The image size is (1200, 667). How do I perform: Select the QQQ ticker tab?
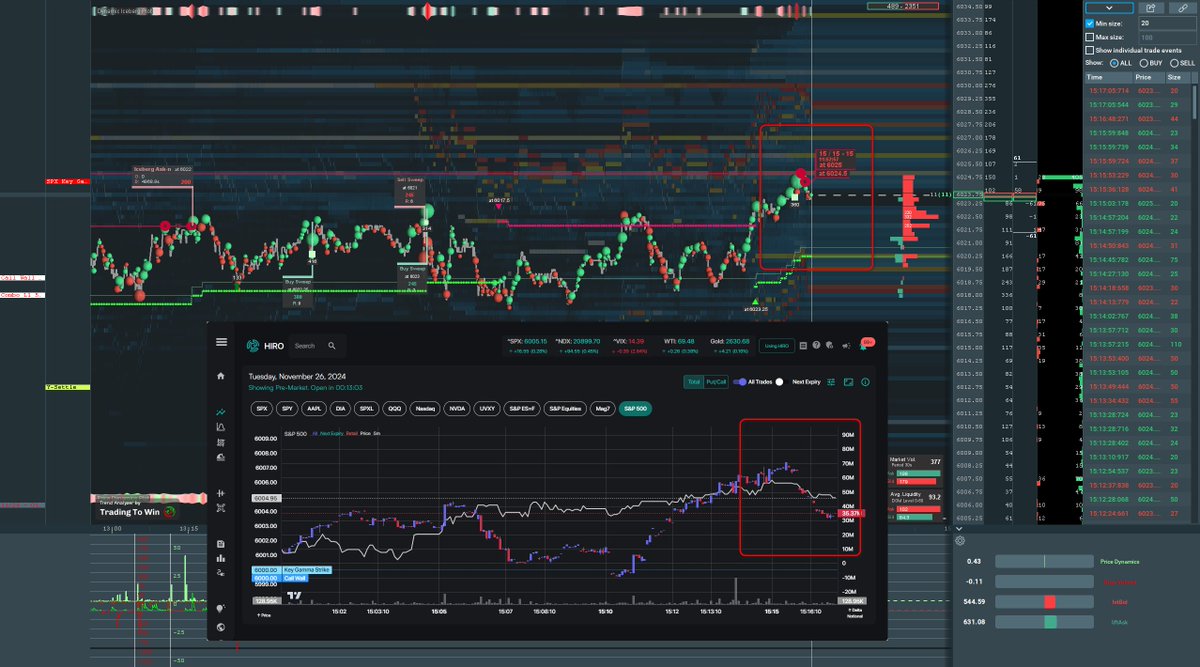click(395, 409)
